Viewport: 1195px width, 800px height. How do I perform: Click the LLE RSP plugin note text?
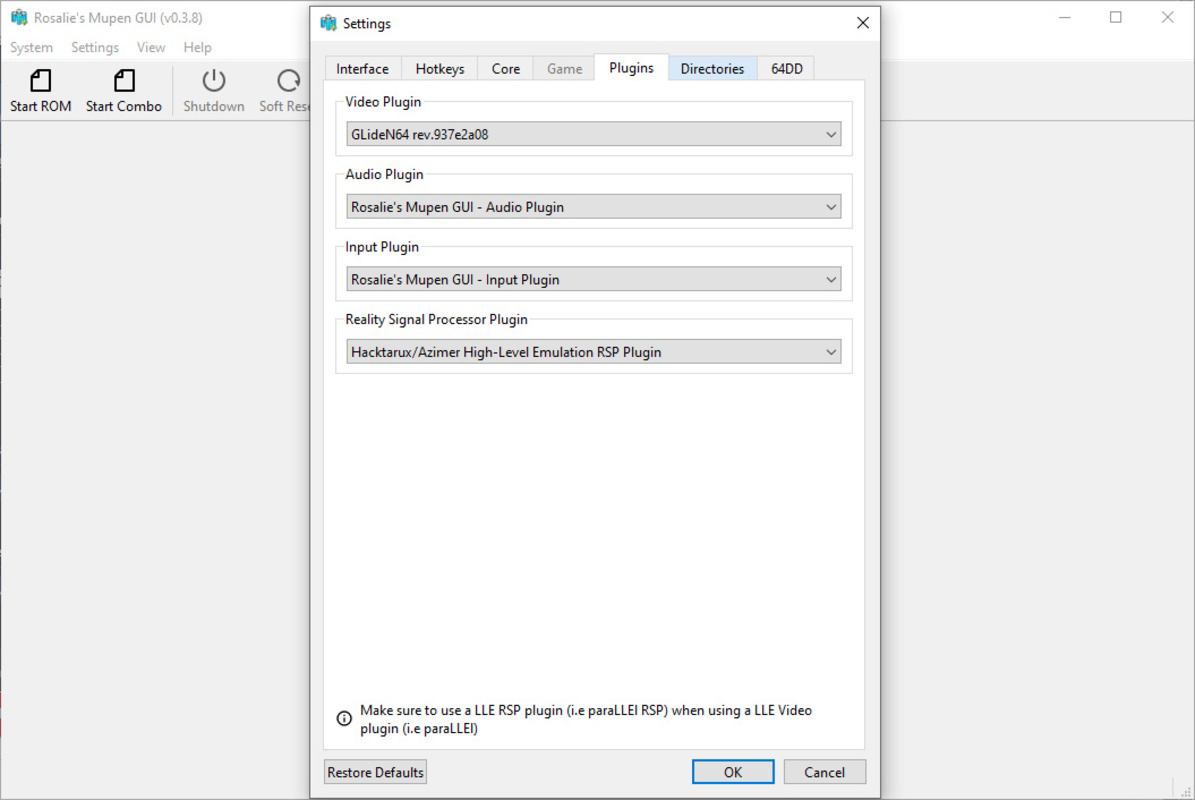coord(586,719)
